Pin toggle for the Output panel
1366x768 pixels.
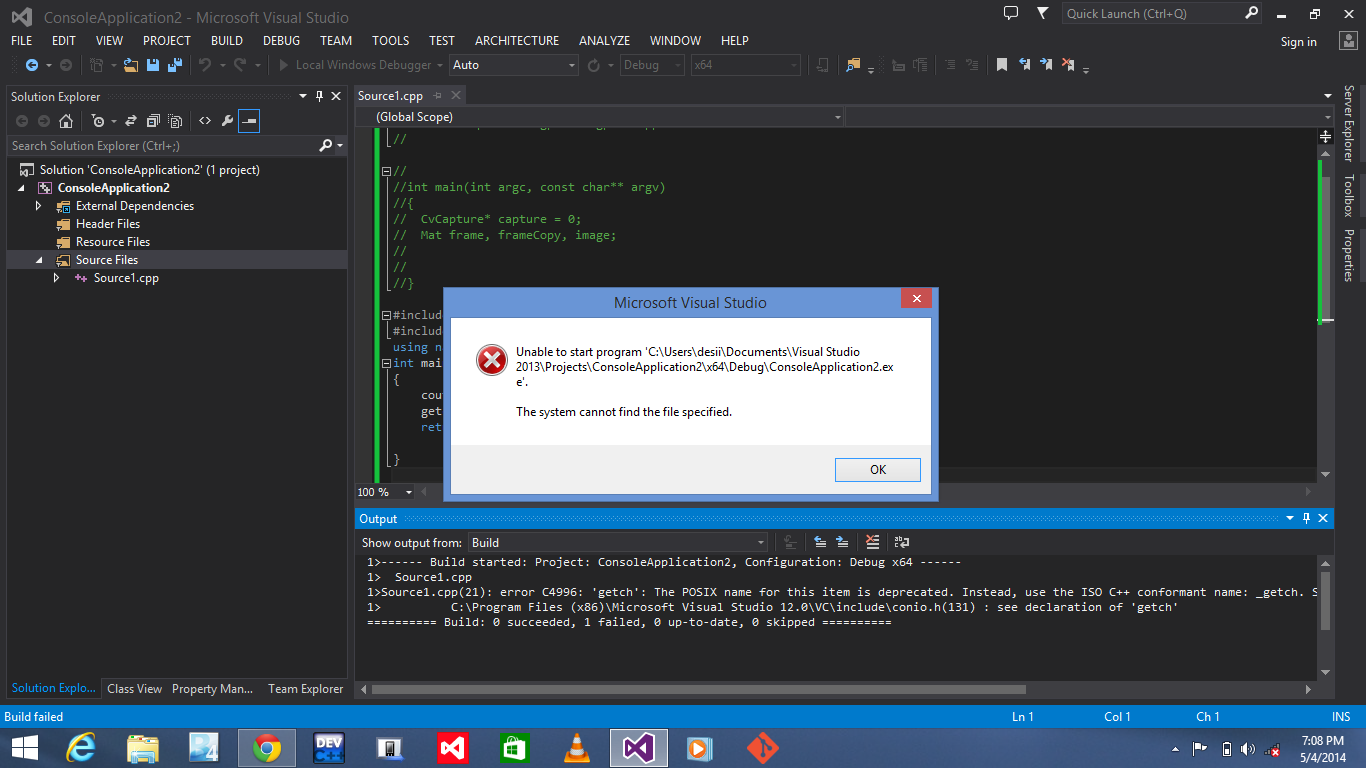(x=1306, y=518)
